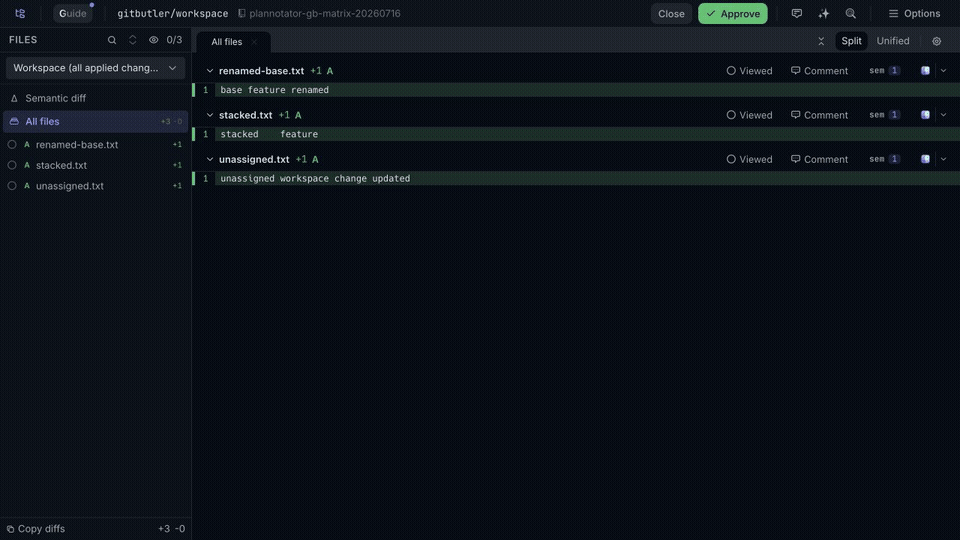The image size is (960, 540).
Task: Add a Comment on unassigned.txt
Action: tap(819, 159)
